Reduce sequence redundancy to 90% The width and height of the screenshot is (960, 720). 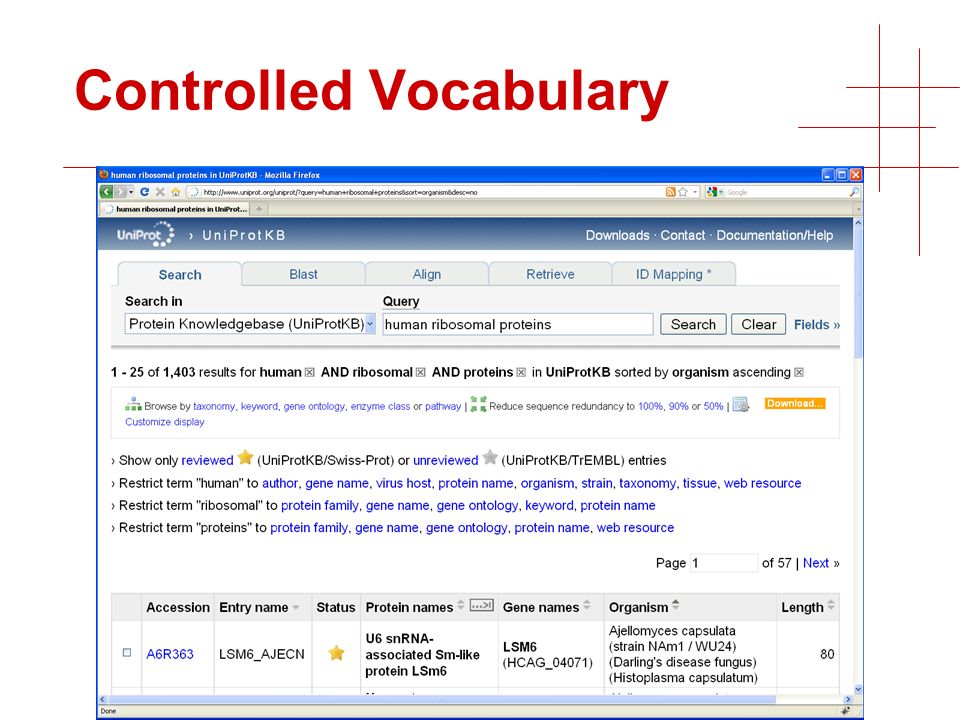coord(678,406)
